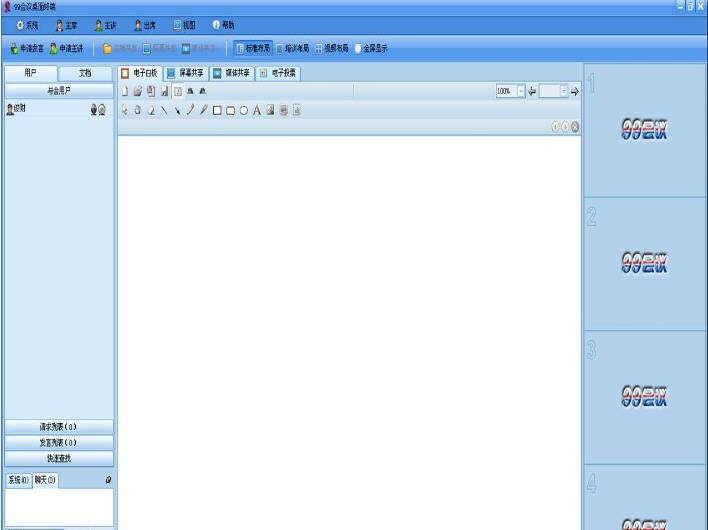
Task: Select video pane number 1
Action: click(644, 130)
